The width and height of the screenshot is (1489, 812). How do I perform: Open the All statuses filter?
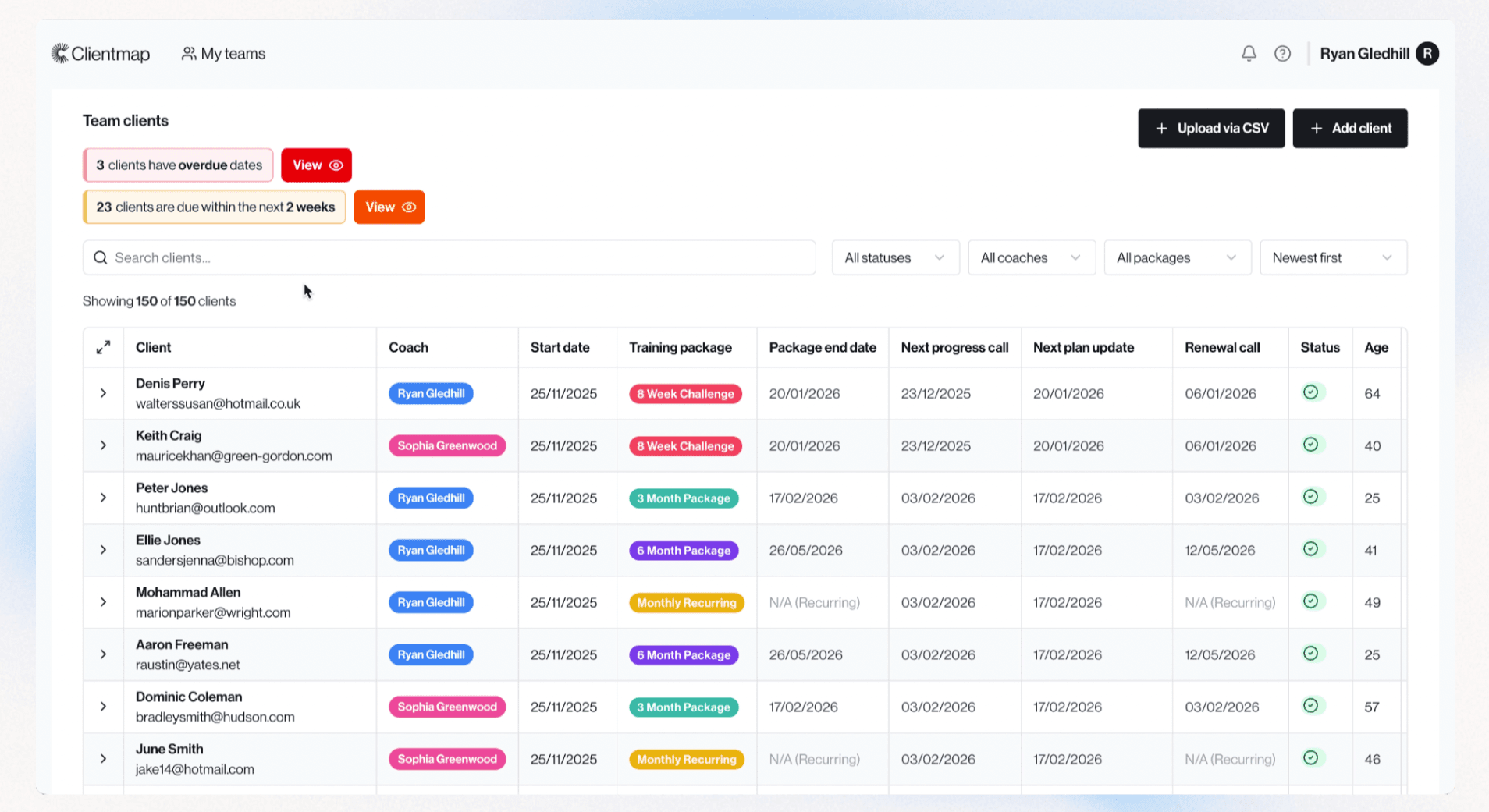click(x=894, y=257)
